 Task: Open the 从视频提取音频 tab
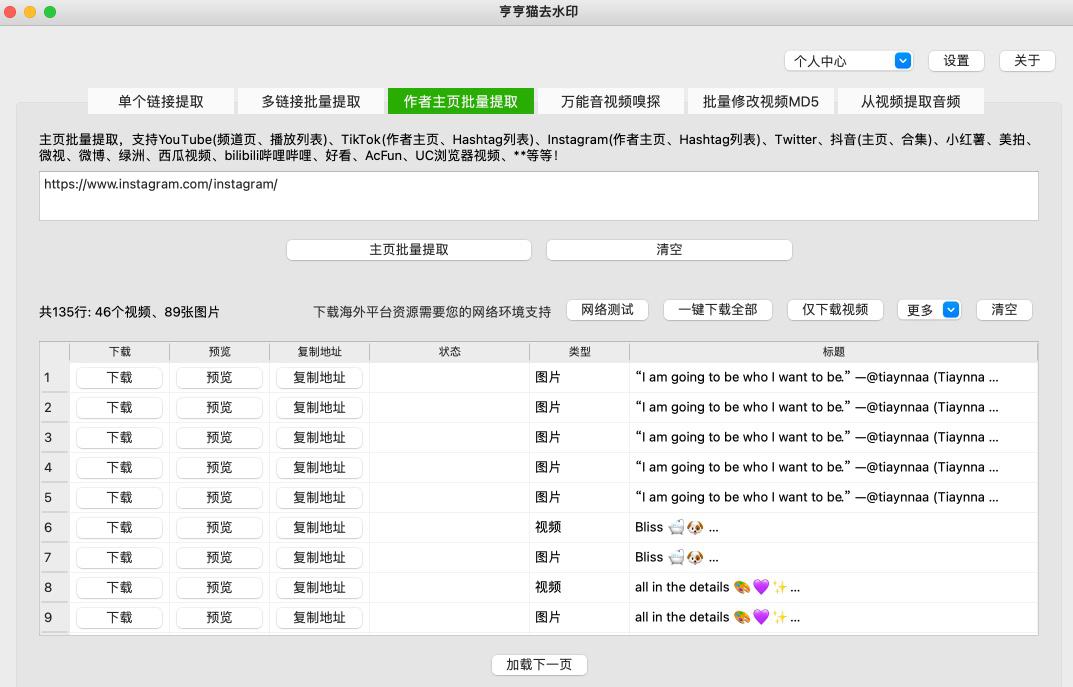coord(910,101)
